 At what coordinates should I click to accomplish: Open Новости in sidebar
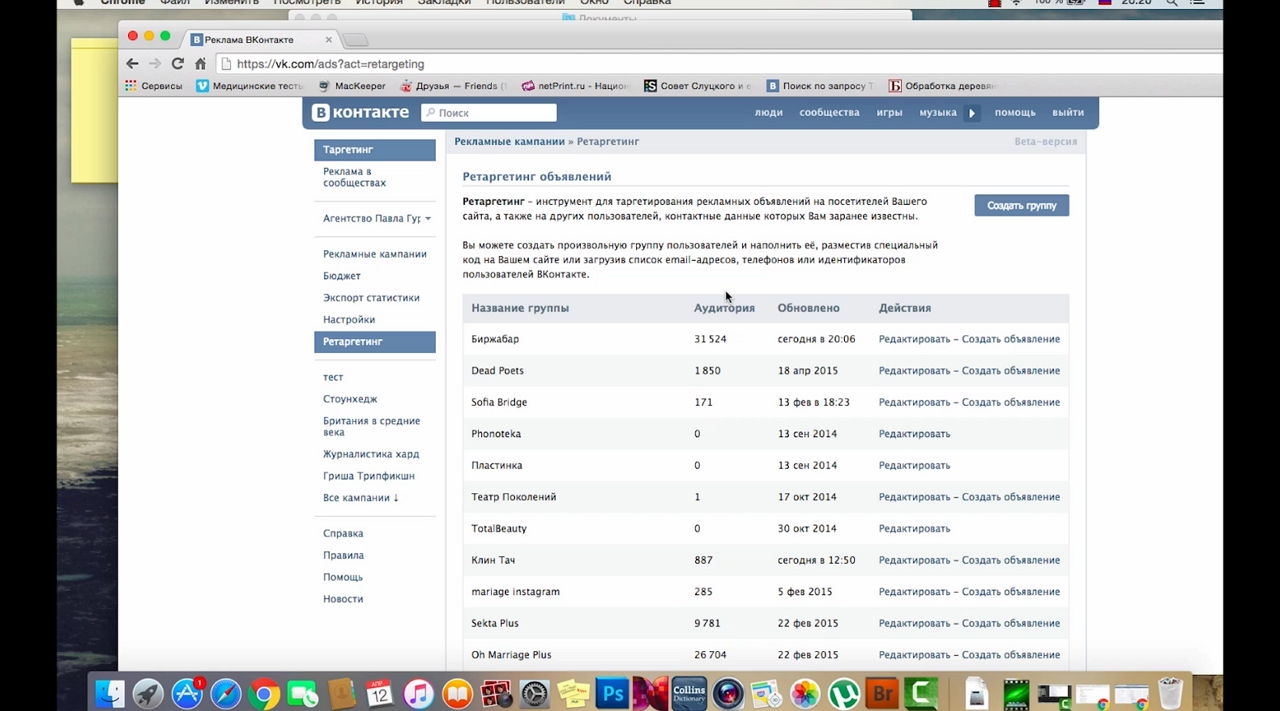click(343, 599)
